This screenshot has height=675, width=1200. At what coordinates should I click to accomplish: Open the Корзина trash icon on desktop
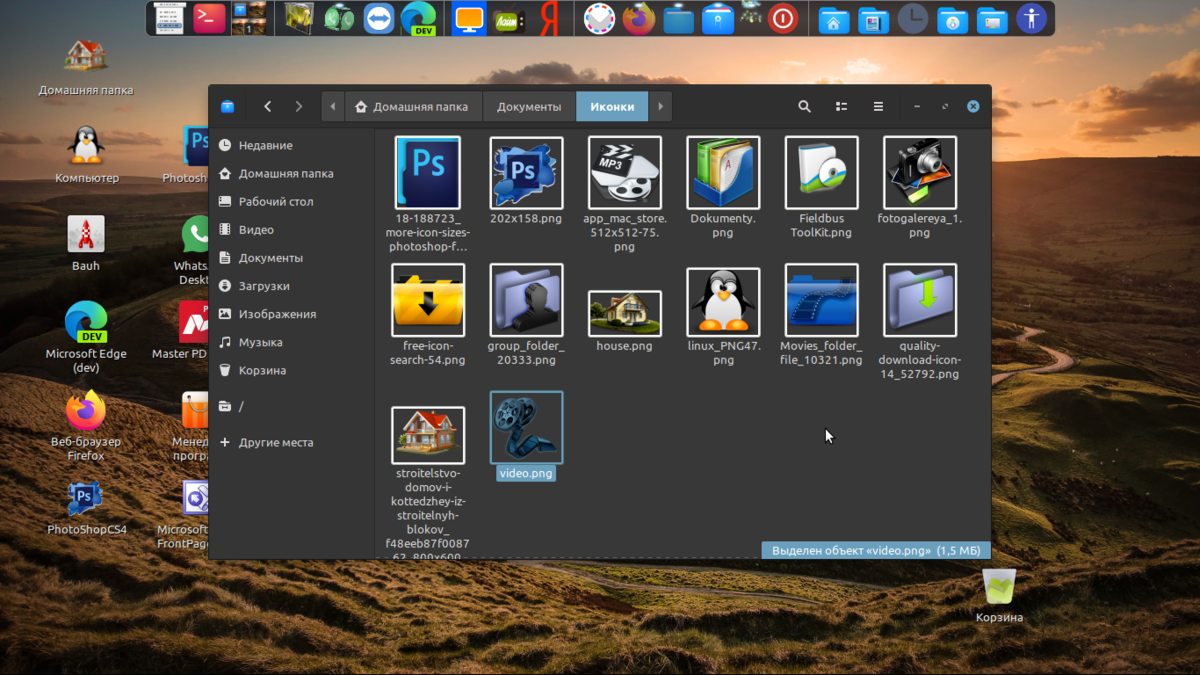point(999,596)
